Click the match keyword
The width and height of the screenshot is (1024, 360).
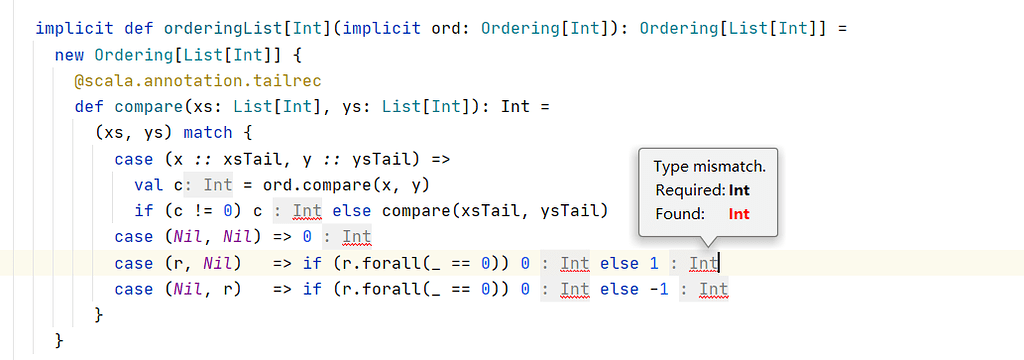coord(208,133)
